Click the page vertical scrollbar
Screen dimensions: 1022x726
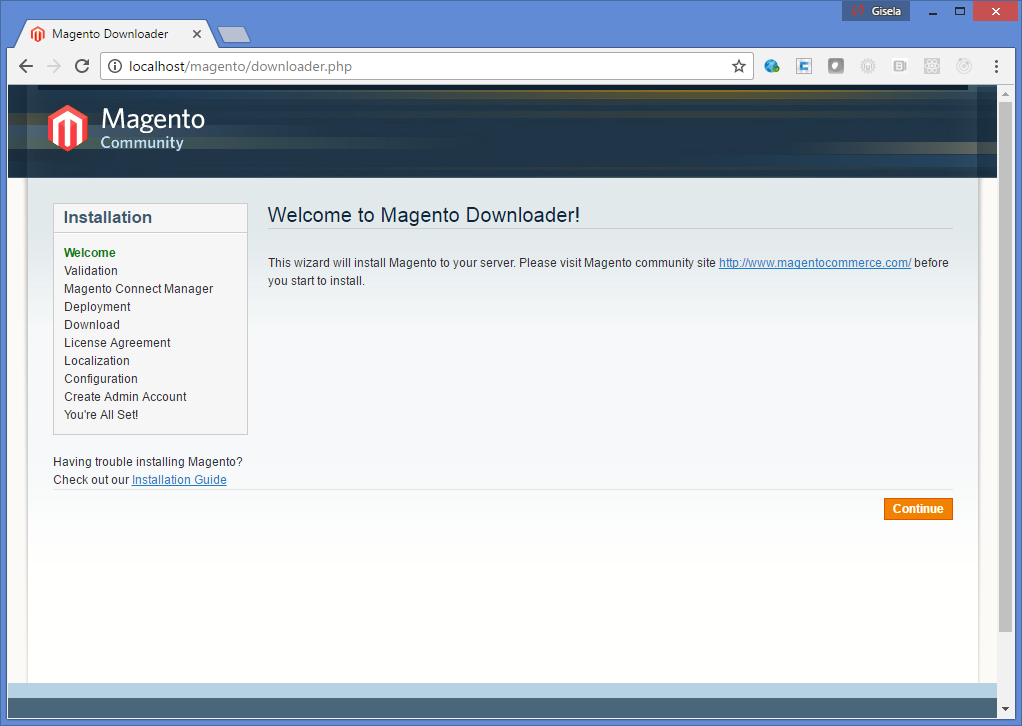[1005, 360]
